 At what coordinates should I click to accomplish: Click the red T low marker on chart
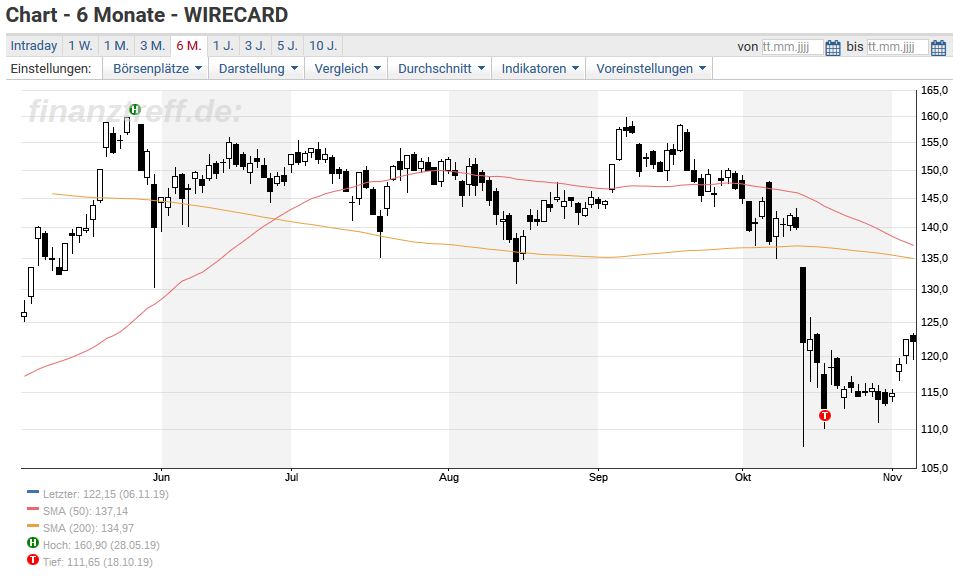825,416
